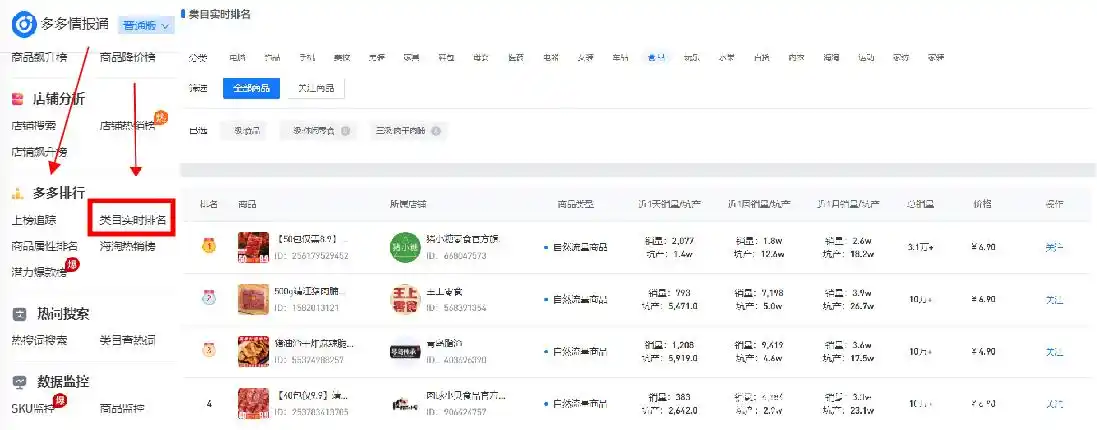Open the 【50包仅需8.9】 product thumbnail
This screenshot has height=430, width=1097.
click(253, 247)
